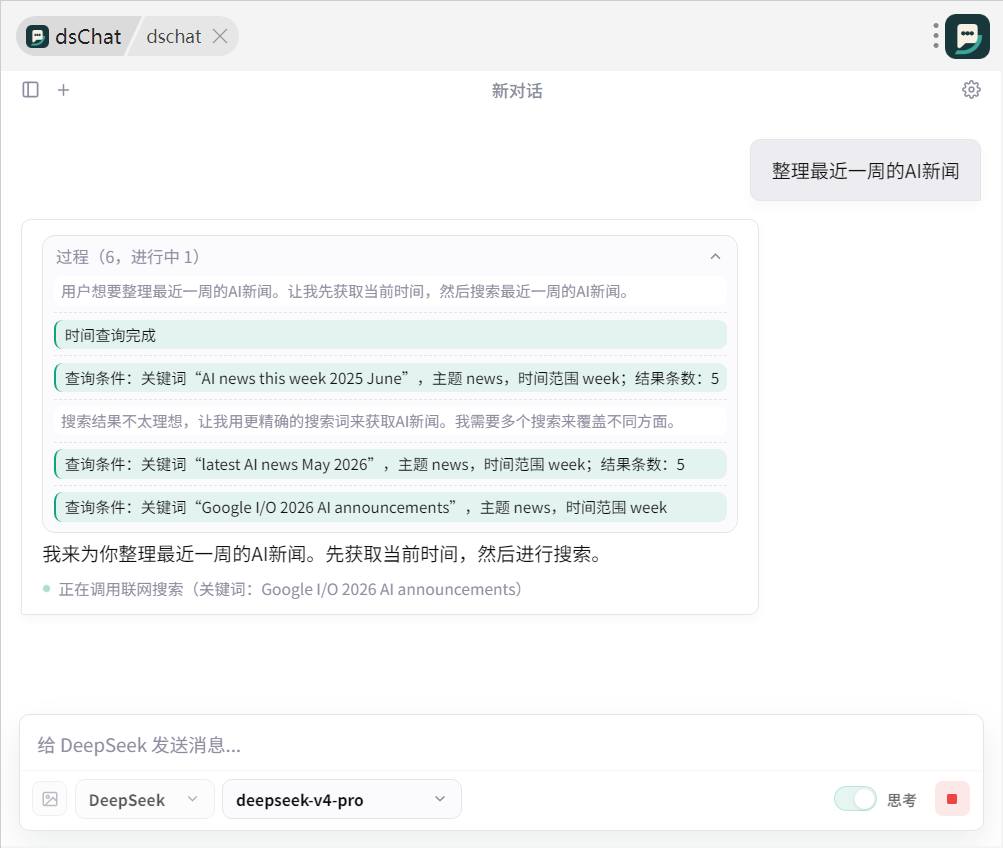Click the dsChat app logo top right
The height and width of the screenshot is (848, 1003).
[x=967, y=36]
